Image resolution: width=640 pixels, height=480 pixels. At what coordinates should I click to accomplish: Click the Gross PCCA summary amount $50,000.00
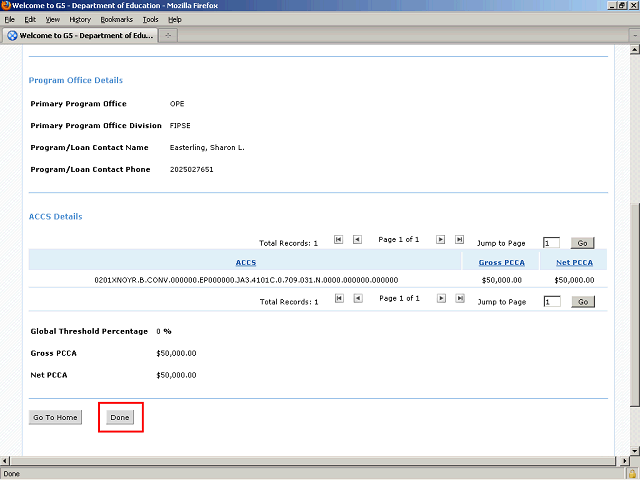(x=176, y=353)
